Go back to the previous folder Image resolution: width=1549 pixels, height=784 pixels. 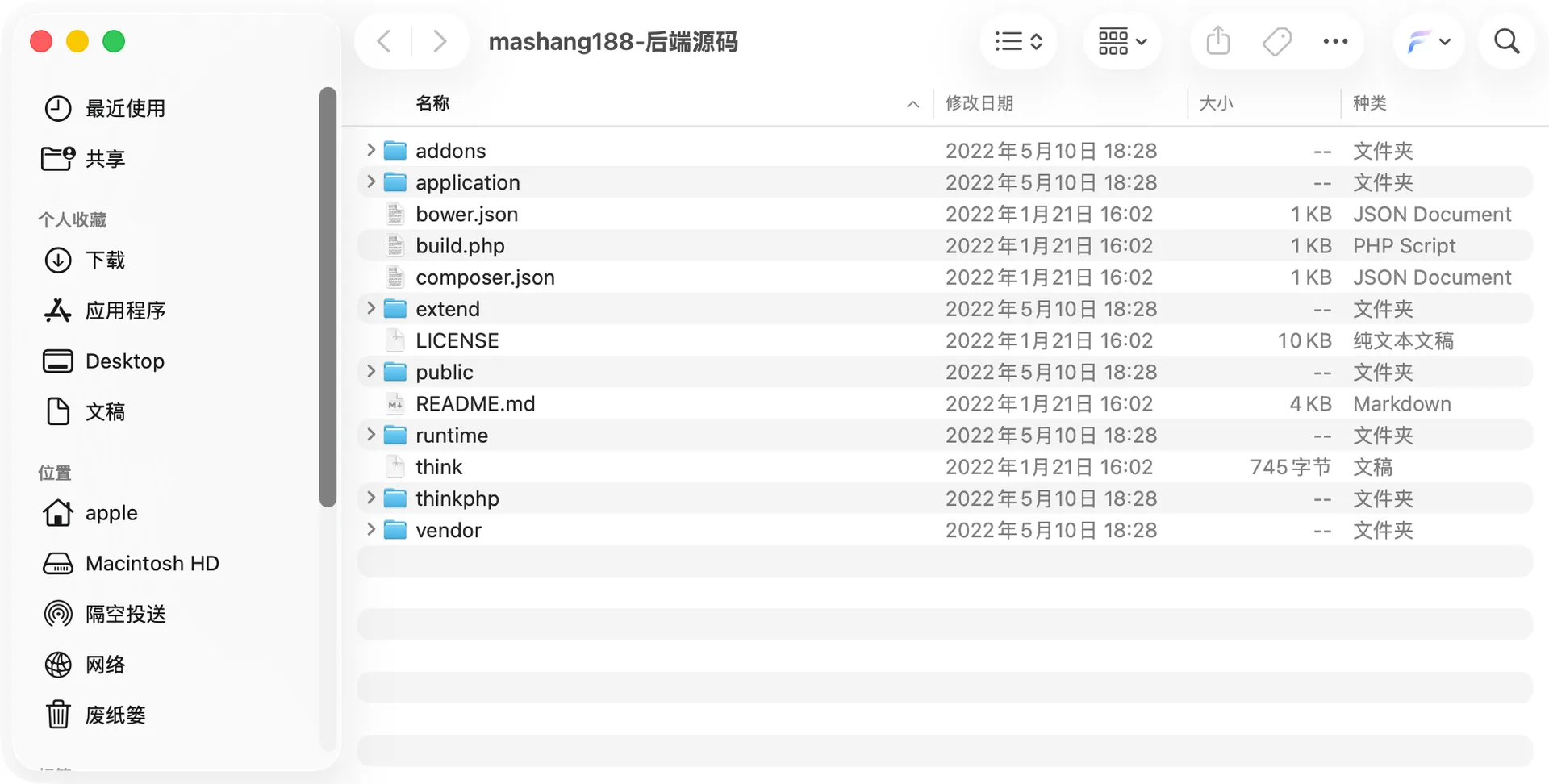coord(384,41)
